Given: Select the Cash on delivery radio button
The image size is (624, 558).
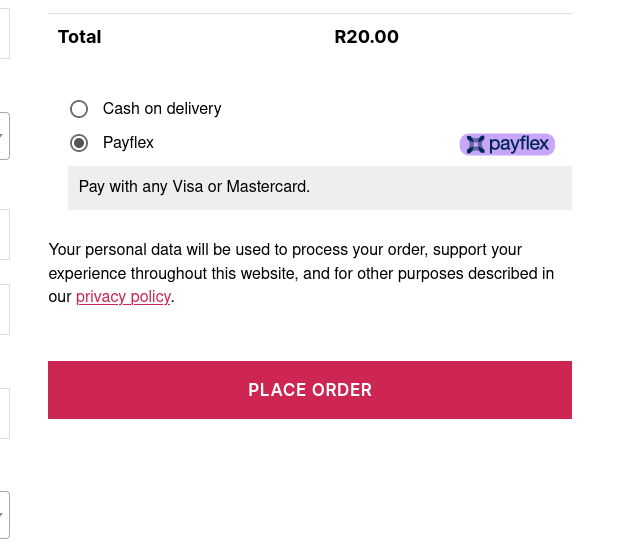Looking at the screenshot, I should point(79,109).
